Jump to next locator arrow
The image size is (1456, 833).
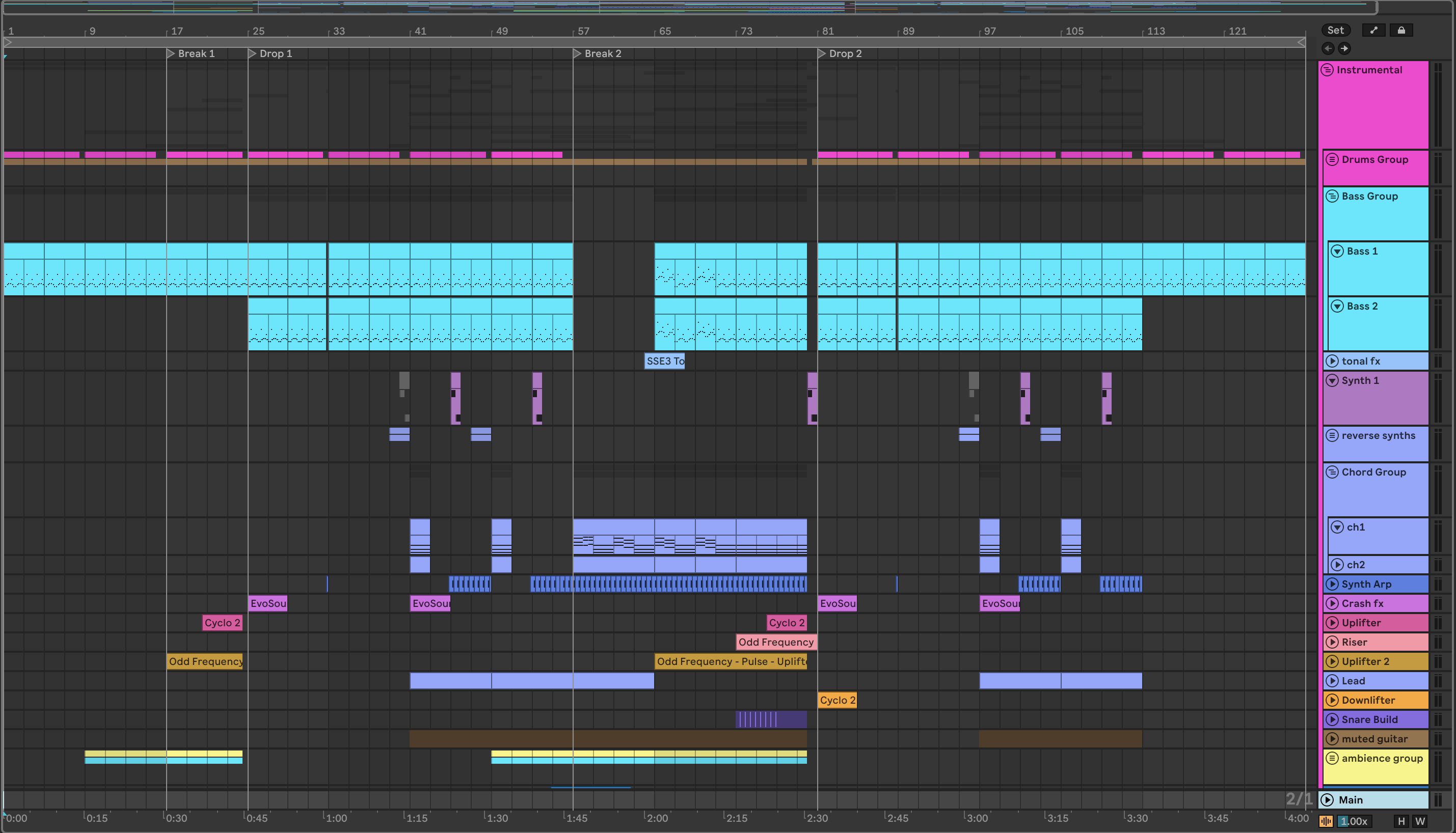pos(1344,49)
